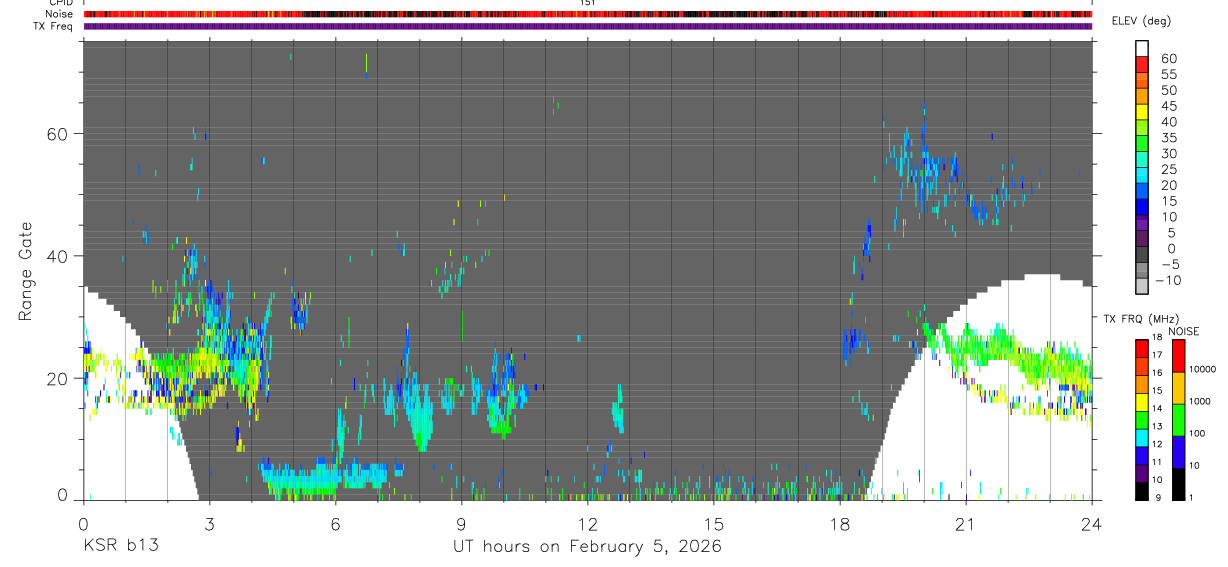Click the '-10' label on the ELEV color bar
The width and height of the screenshot is (1228, 567).
tap(1170, 279)
